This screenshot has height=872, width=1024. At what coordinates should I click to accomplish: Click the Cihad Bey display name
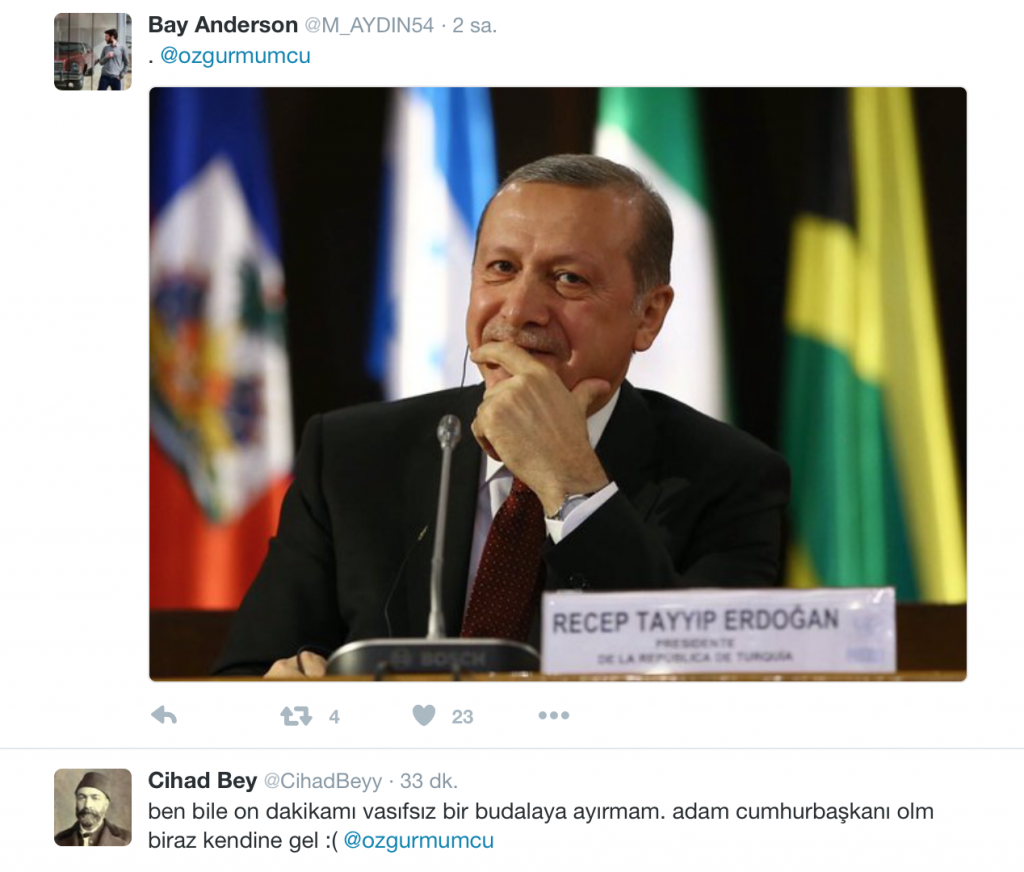(202, 781)
